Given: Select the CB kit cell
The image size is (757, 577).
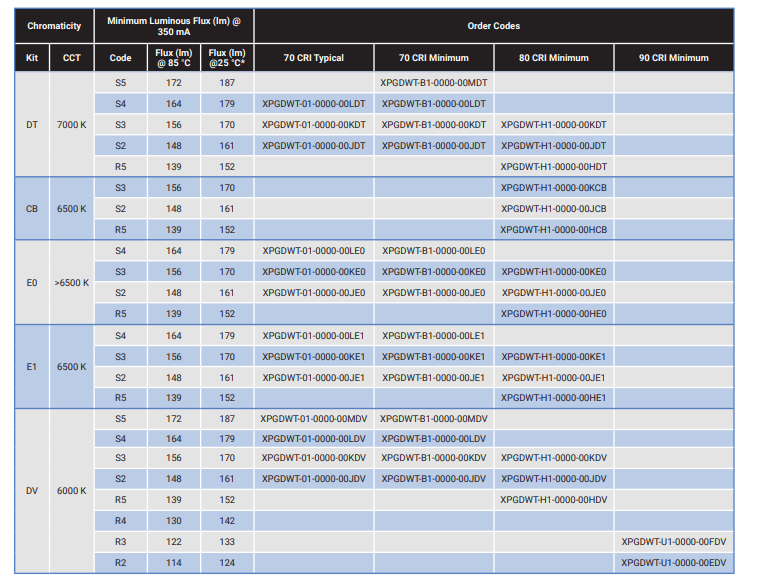Looking at the screenshot, I should click(32, 209).
